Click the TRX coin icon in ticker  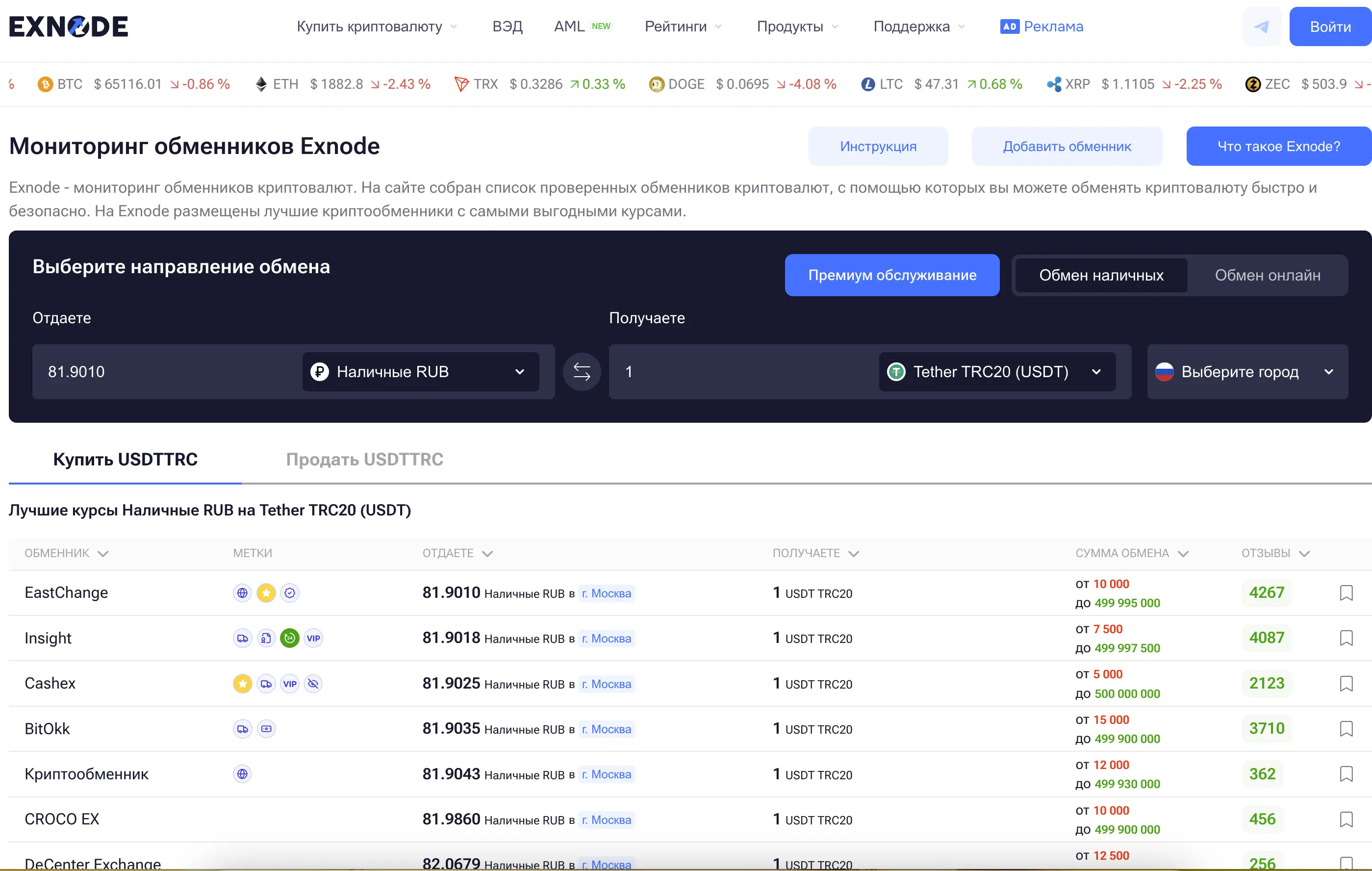tap(461, 84)
